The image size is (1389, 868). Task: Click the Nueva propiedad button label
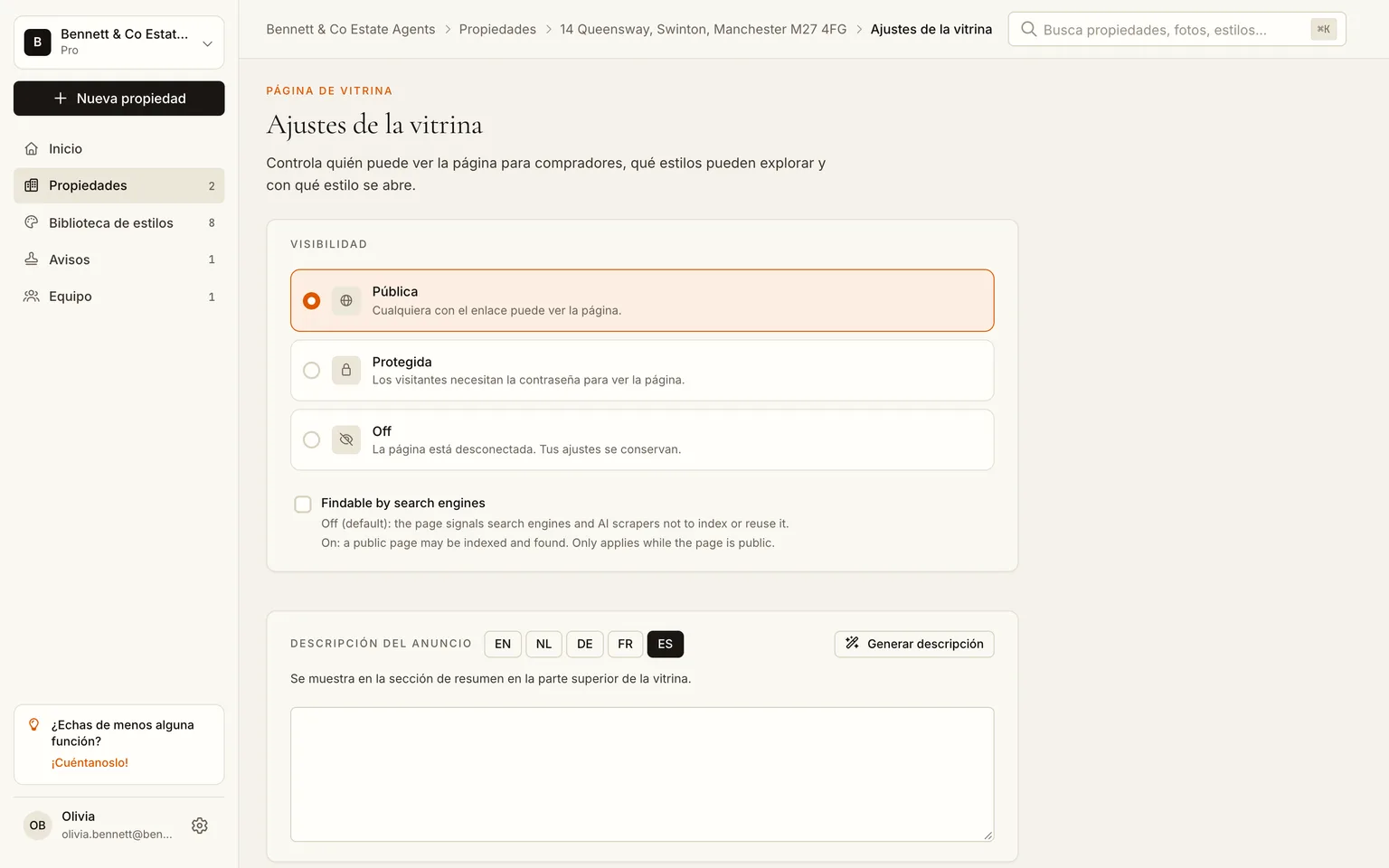pyautogui.click(x=131, y=99)
